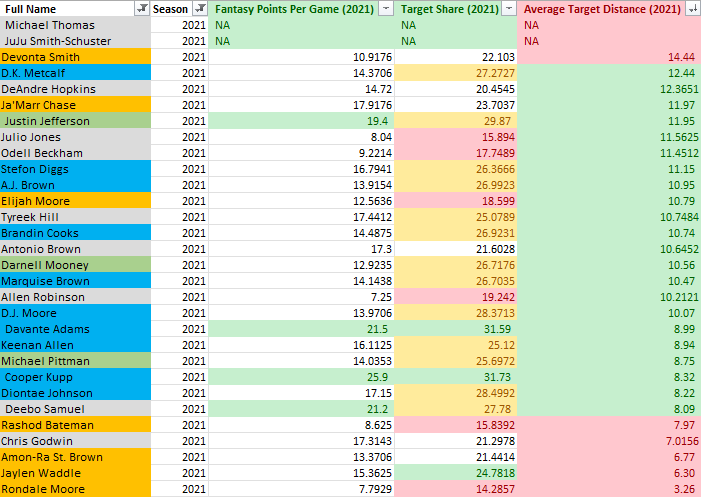Viewport: 701px width, 497px height.
Task: Select the Amon-Ra St. Brown name cell
Action: (x=75, y=457)
